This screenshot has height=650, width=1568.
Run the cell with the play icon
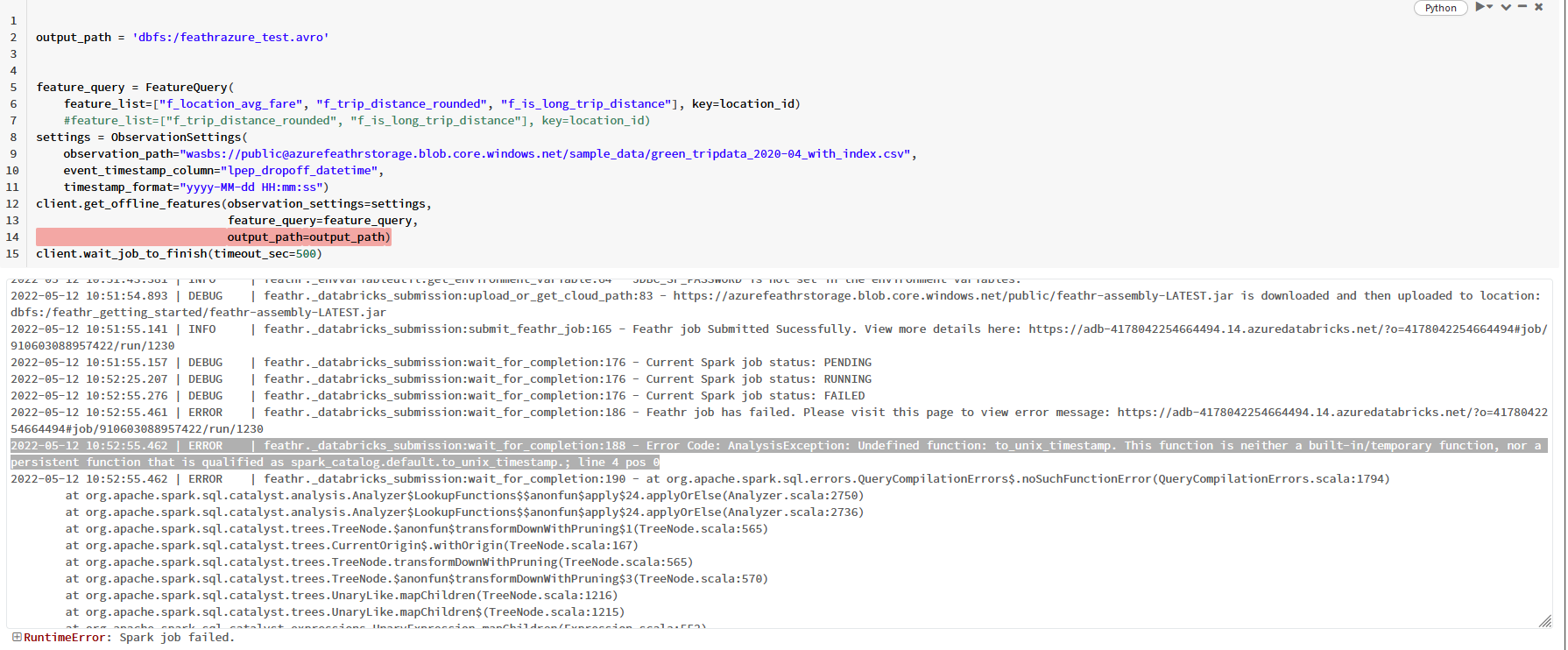pos(1480,7)
